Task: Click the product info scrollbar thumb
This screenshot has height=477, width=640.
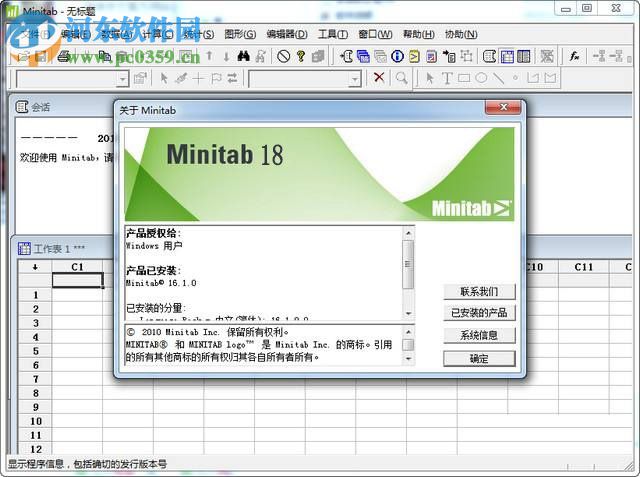Action: pos(408,264)
